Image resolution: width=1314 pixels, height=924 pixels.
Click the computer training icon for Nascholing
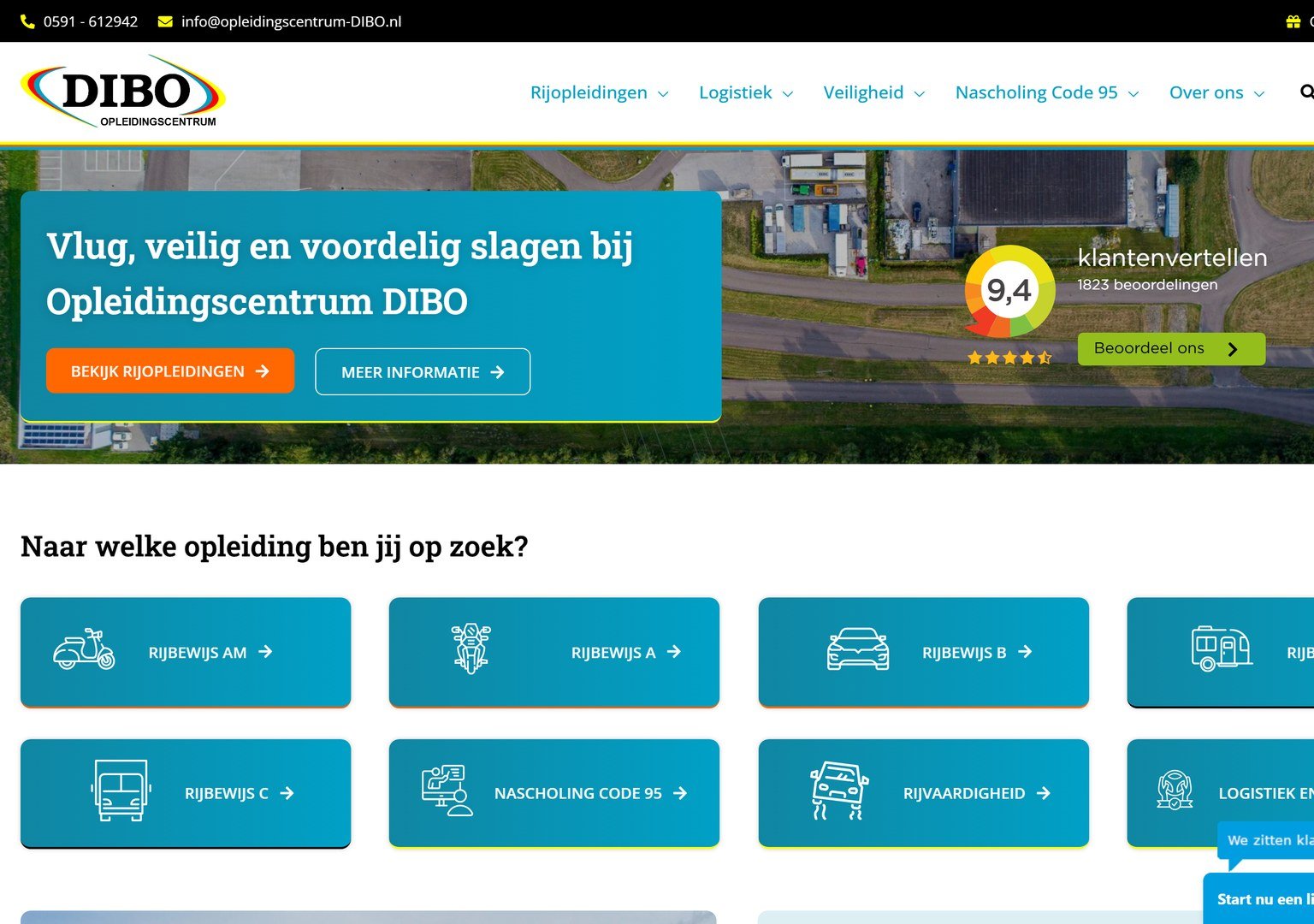[447, 791]
